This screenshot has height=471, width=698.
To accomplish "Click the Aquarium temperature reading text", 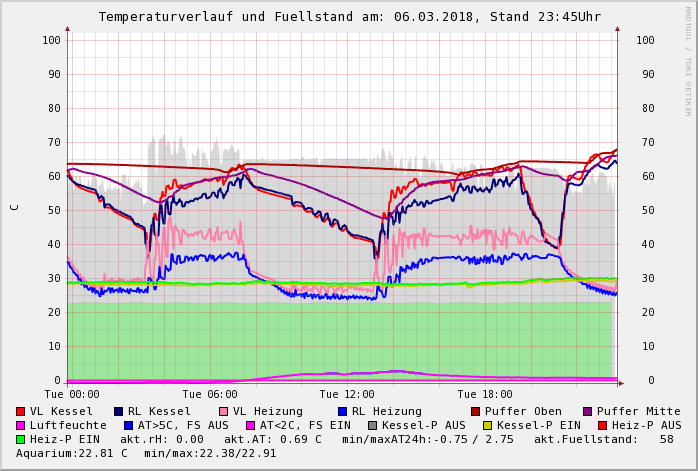I will pyautogui.click(x=72, y=453).
